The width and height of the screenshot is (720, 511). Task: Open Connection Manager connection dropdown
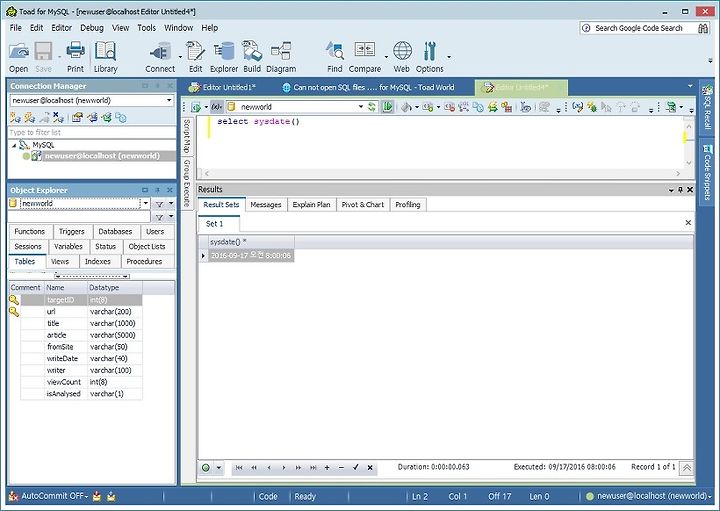tap(169, 100)
